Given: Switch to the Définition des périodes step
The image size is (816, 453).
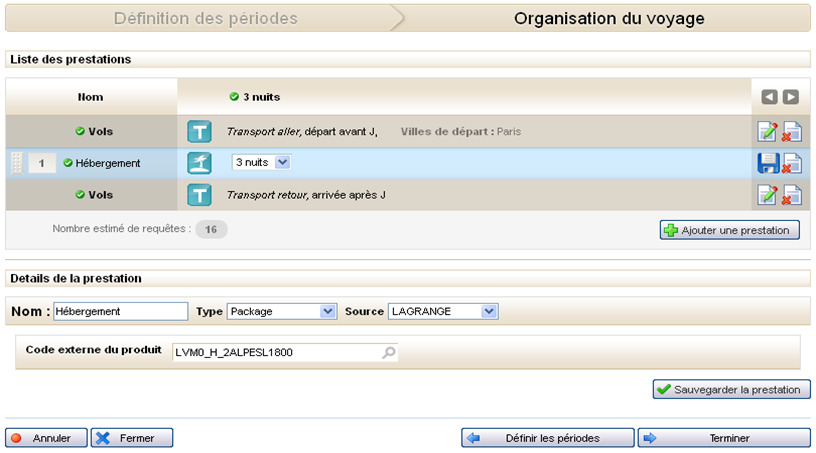Looking at the screenshot, I should (x=205, y=18).
